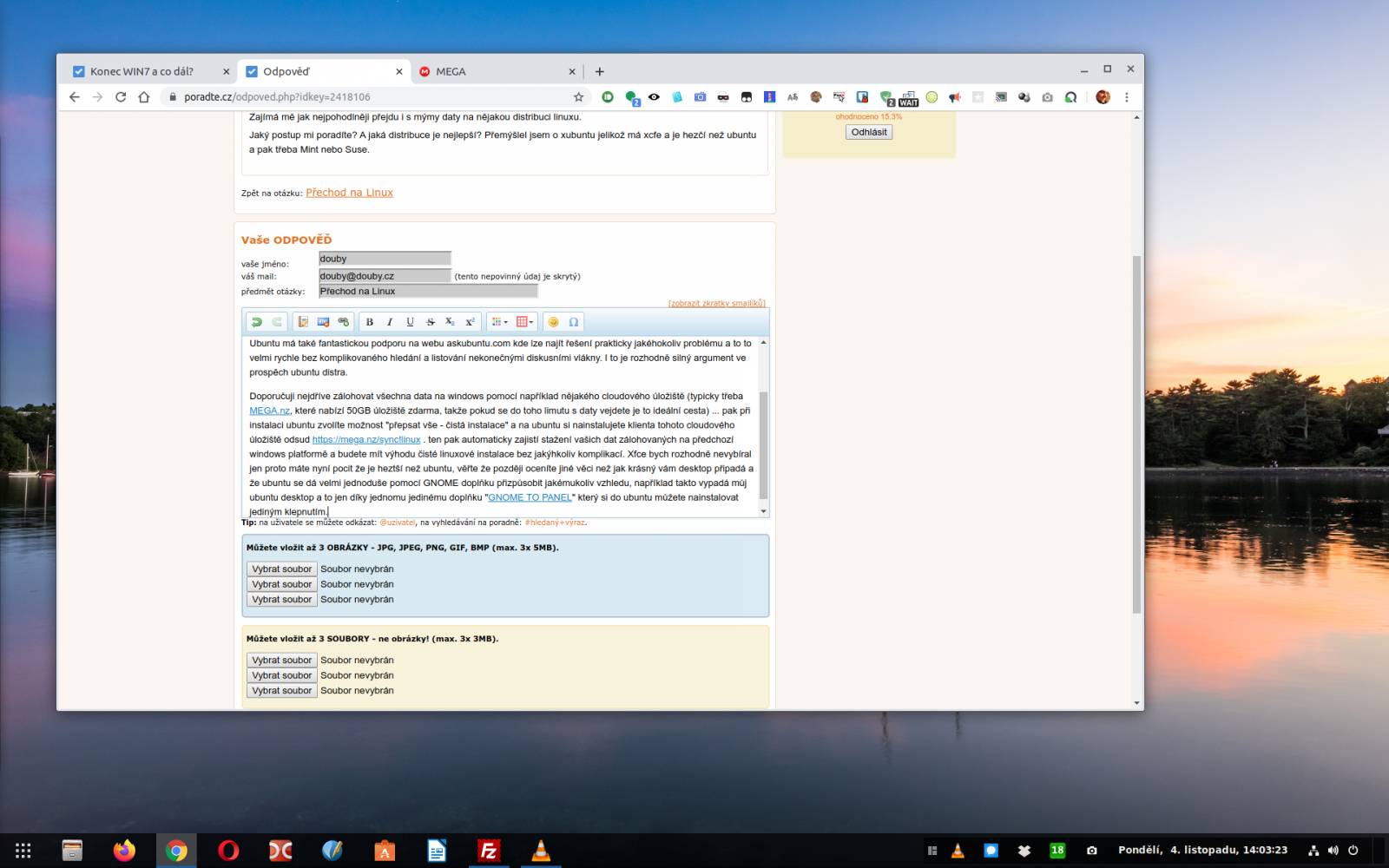Click the 'předmět otázky' subject field
Viewport: 1389px width, 868px height.
(x=428, y=292)
